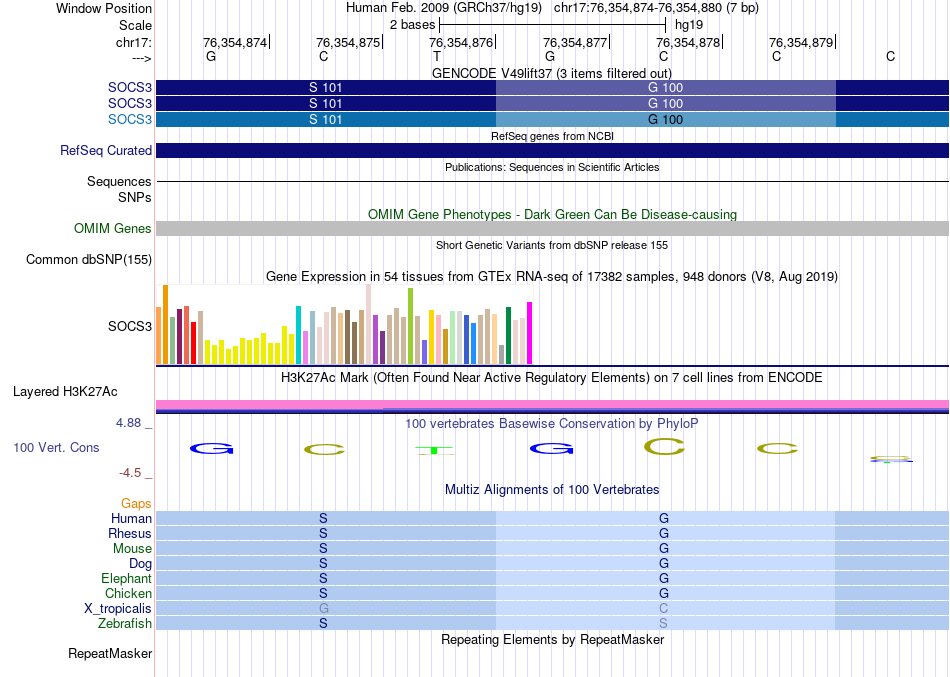Select the 'Human Feb. 2009 (GRCh37/hg19)' assembly text

(x=443, y=8)
